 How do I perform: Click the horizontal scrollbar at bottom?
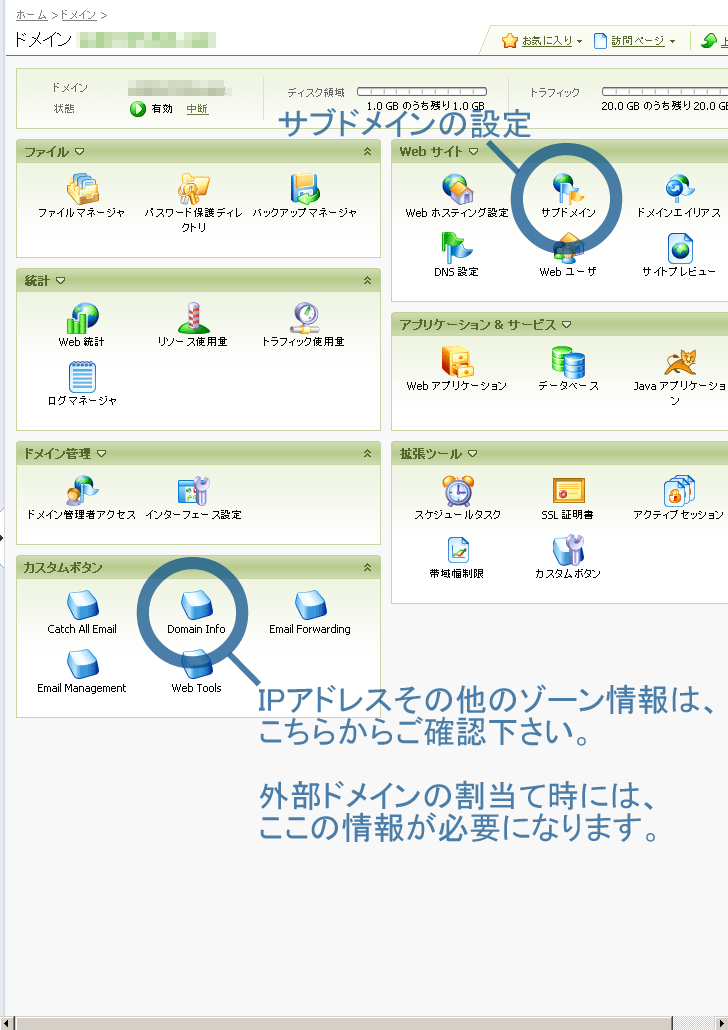(x=344, y=1023)
